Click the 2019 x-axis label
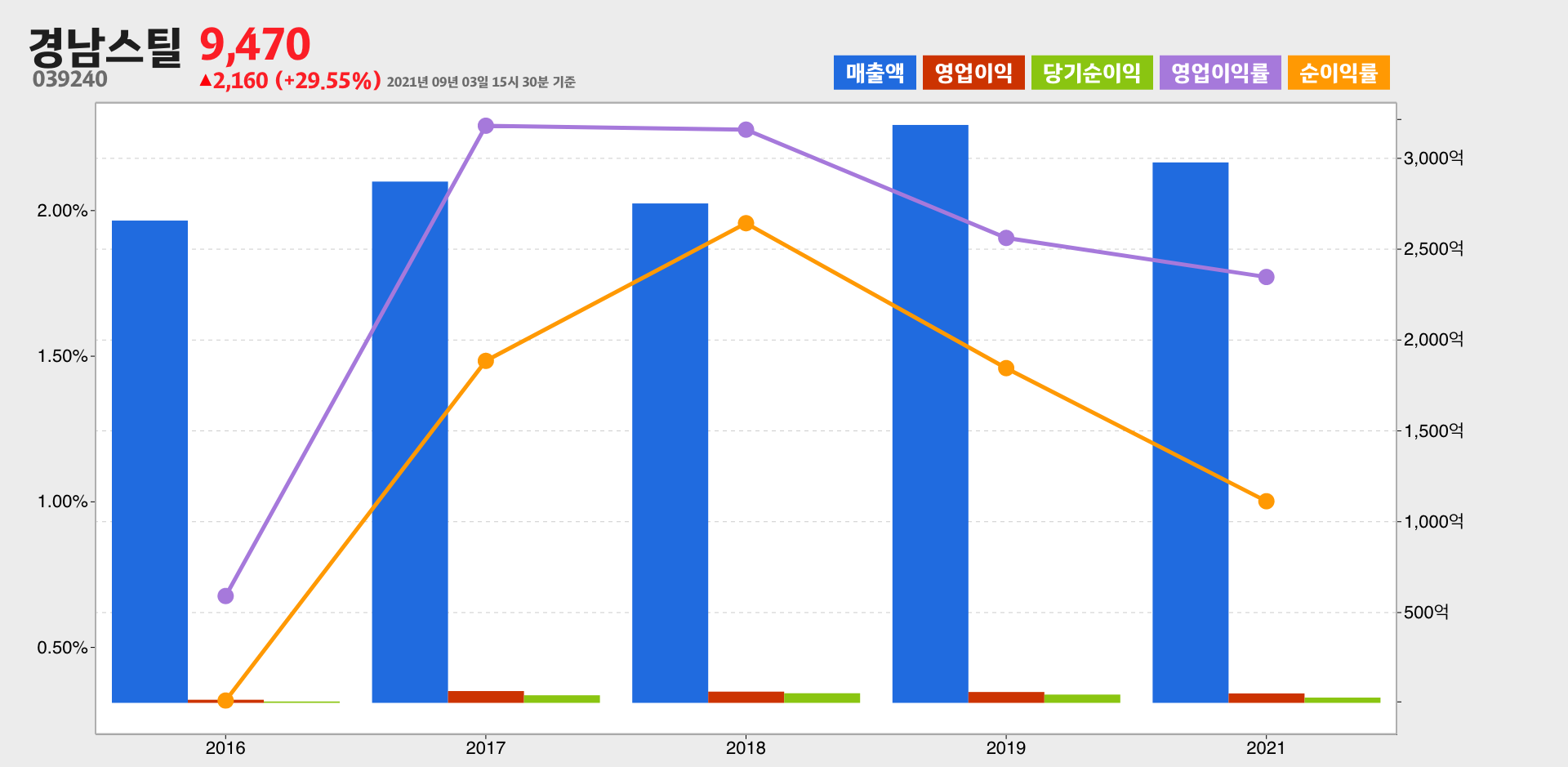This screenshot has height=767, width=1568. coord(1006,748)
